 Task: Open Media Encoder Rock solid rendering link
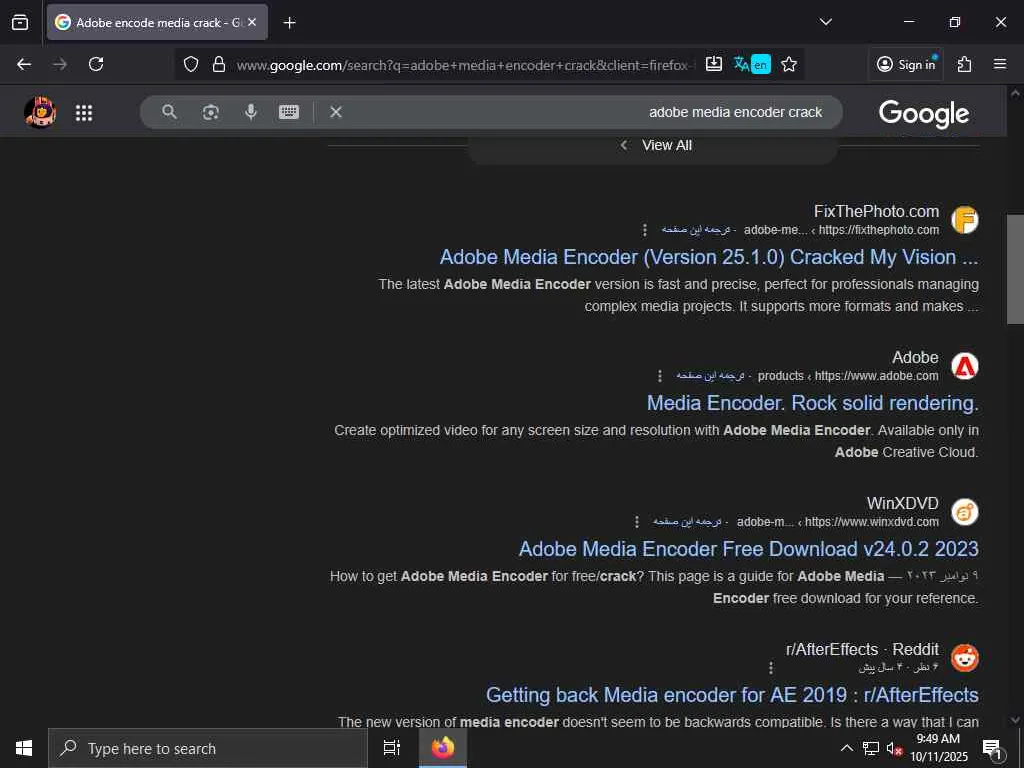click(x=812, y=403)
